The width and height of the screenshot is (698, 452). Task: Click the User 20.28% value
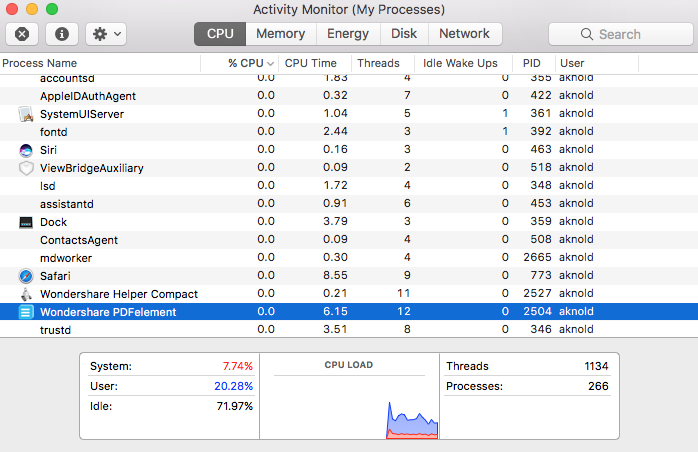(234, 386)
